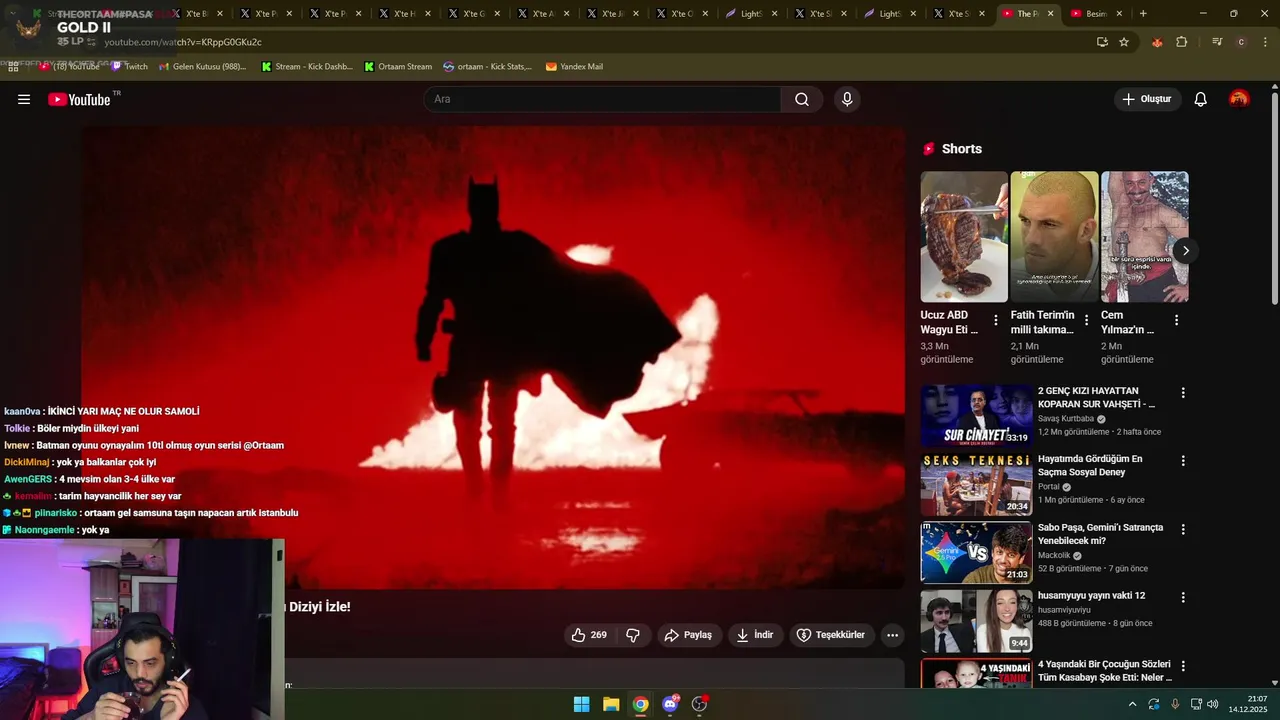Open Chrome media control icon

(1217, 42)
